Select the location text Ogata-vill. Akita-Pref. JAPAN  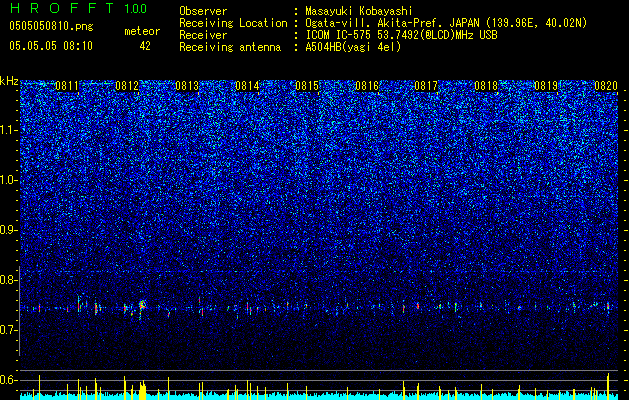(392, 23)
